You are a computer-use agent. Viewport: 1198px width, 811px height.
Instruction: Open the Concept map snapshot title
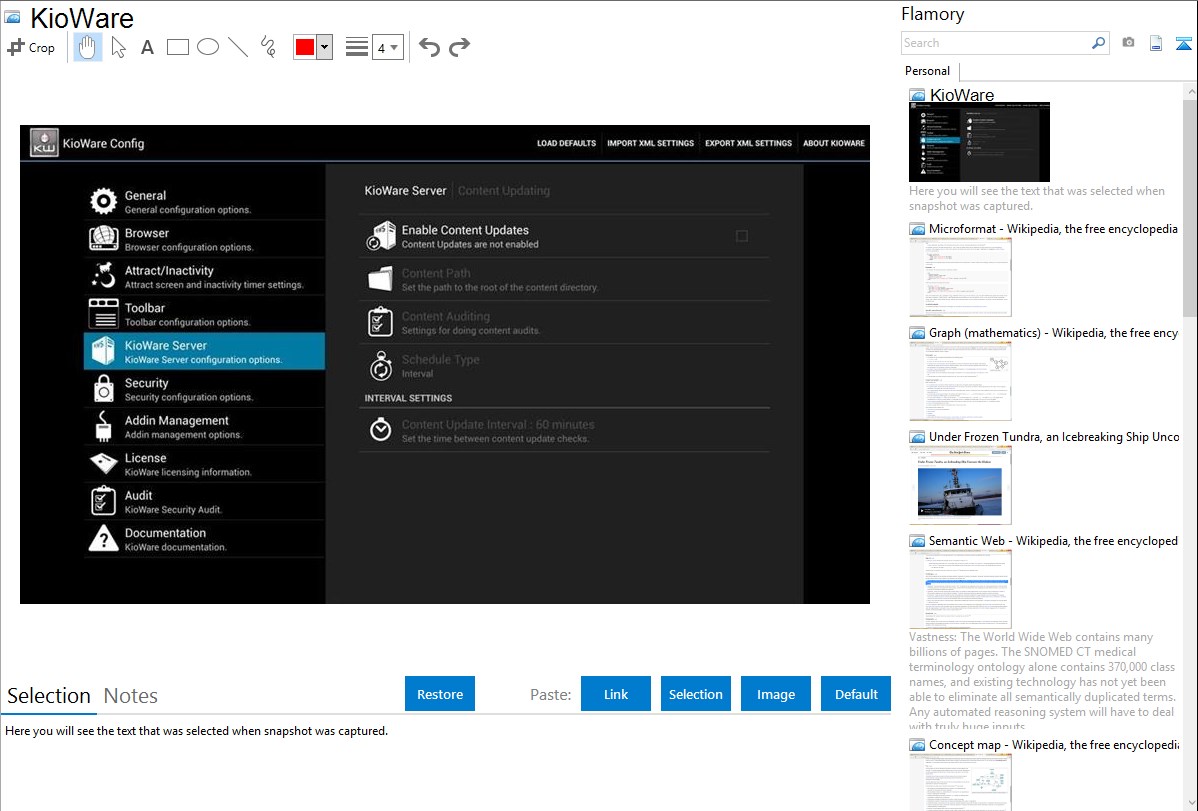pyautogui.click(x=1053, y=744)
